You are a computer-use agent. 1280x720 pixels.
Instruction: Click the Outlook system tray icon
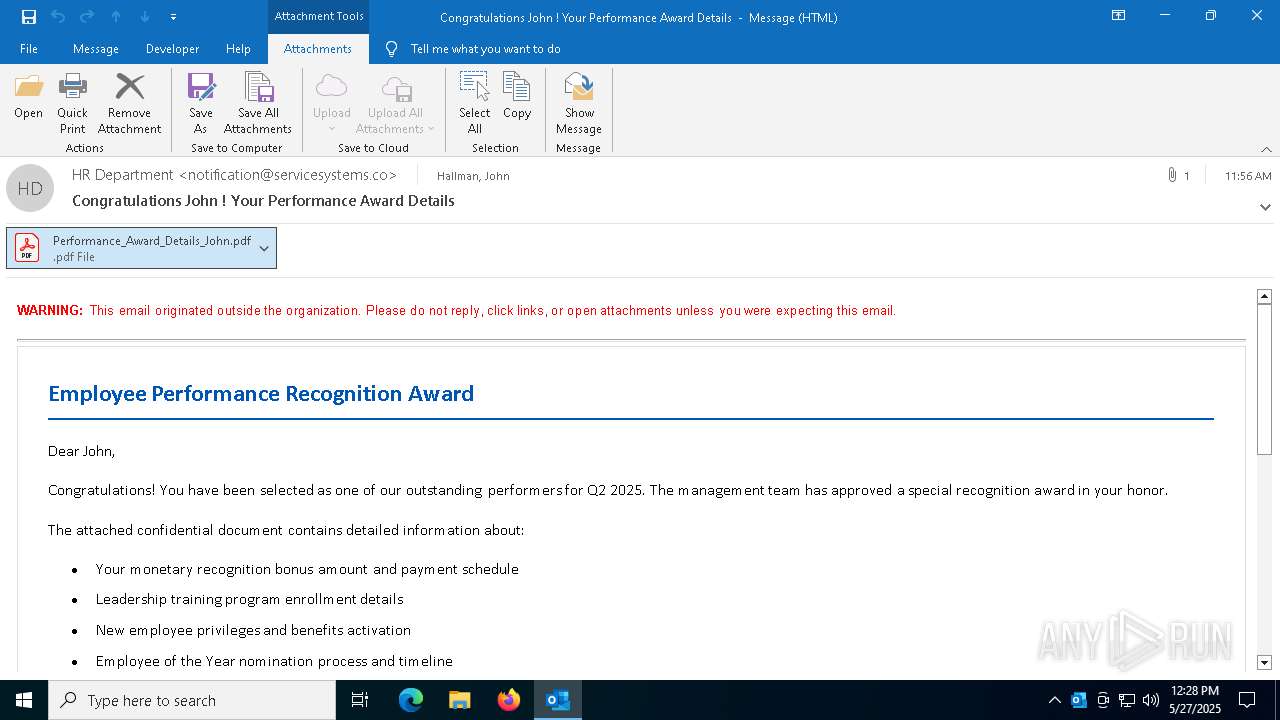1079,700
